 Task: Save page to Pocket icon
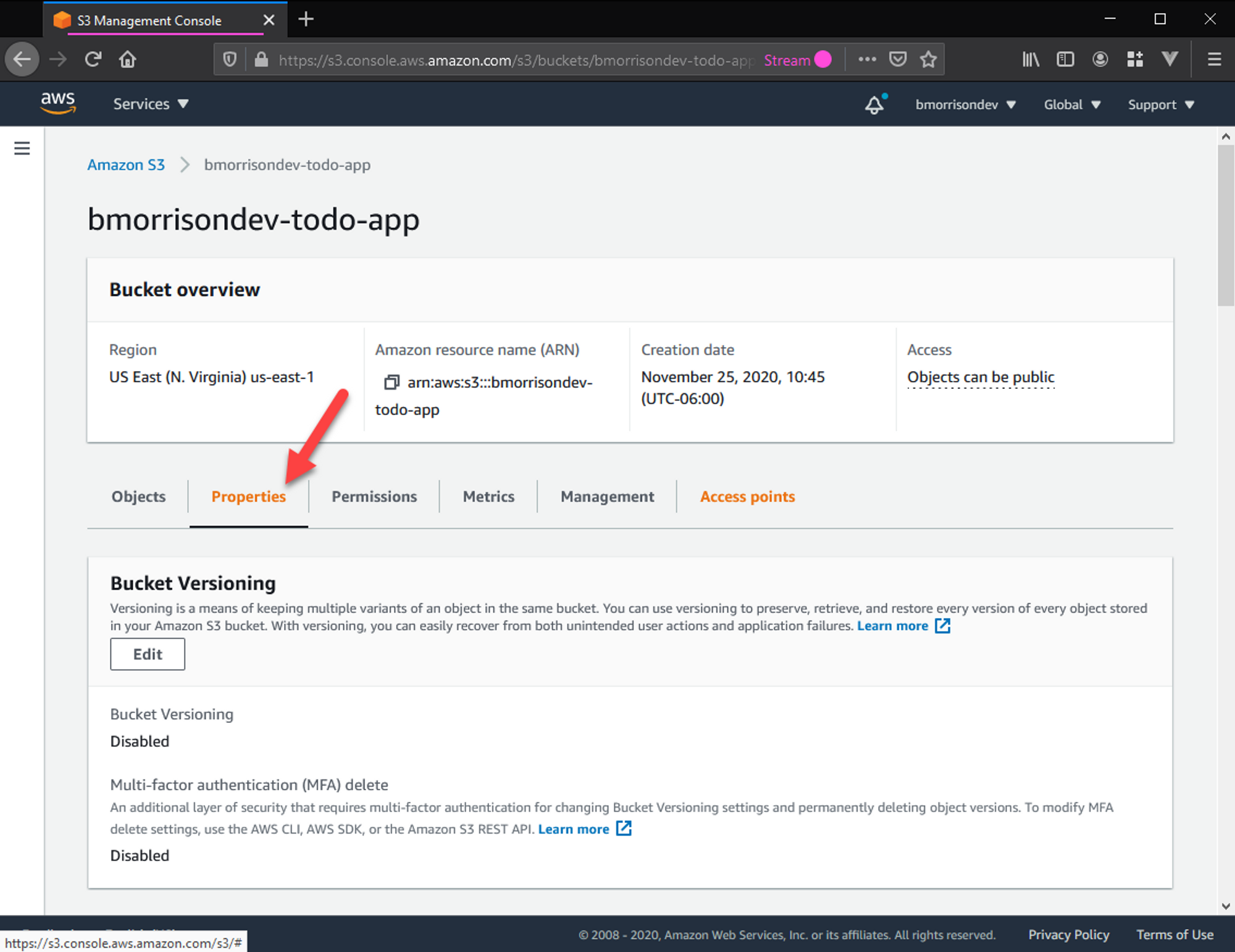898,59
